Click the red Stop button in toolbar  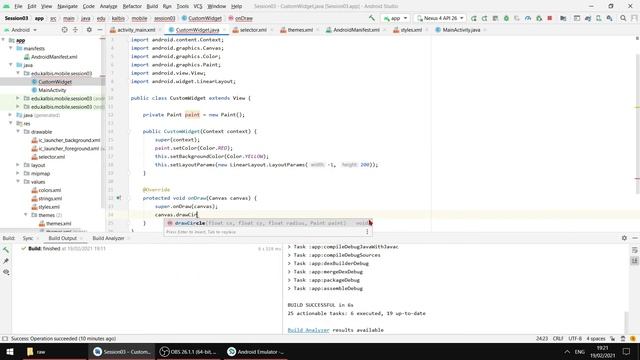[x=550, y=18]
